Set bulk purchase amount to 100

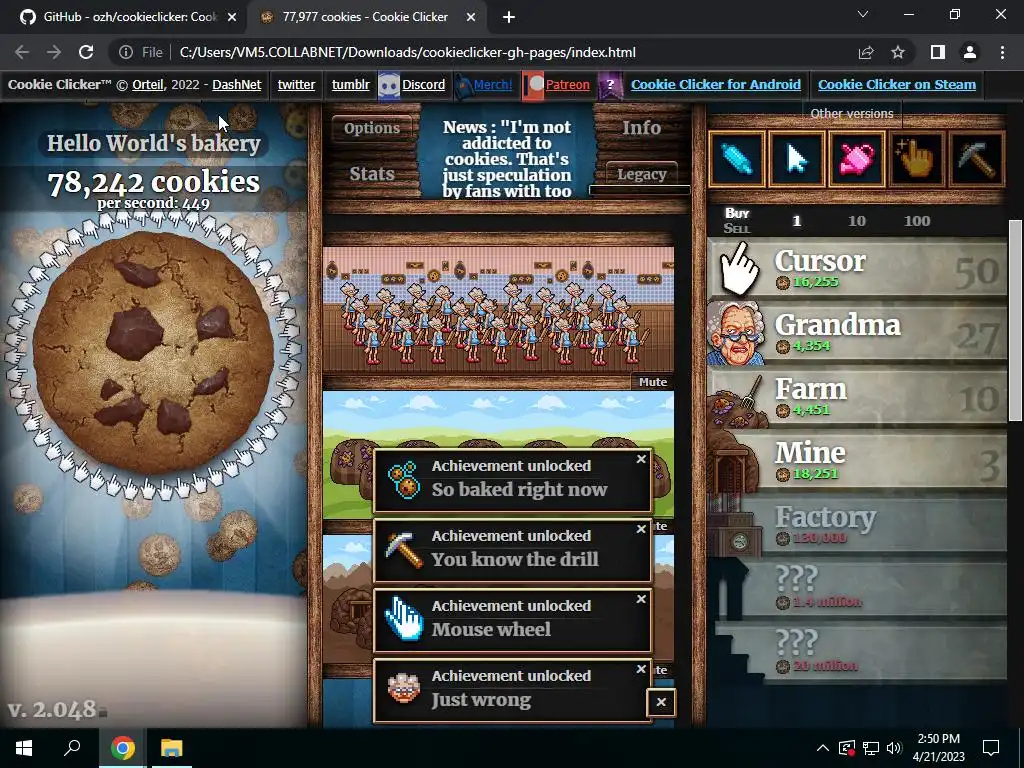click(917, 221)
